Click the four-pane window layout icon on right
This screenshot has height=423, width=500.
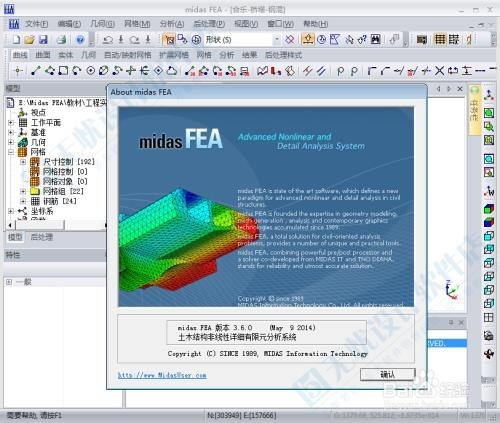point(489,317)
